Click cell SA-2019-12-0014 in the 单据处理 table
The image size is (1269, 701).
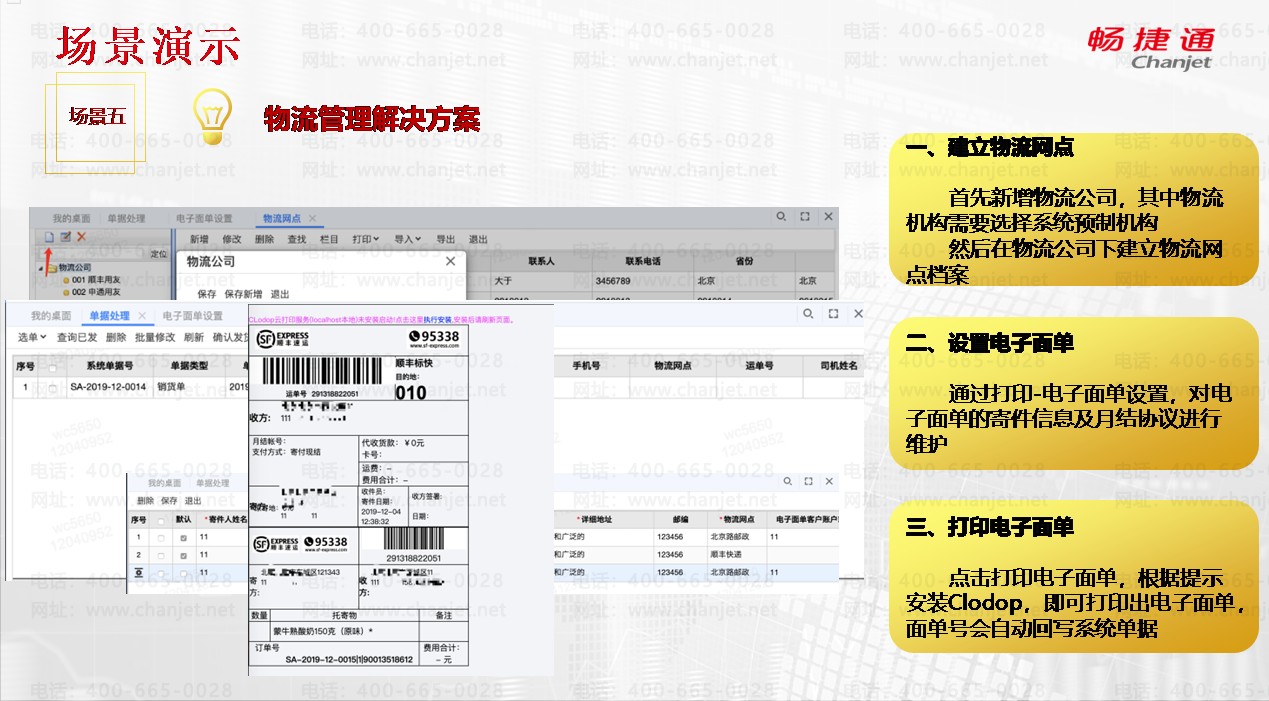pos(108,386)
